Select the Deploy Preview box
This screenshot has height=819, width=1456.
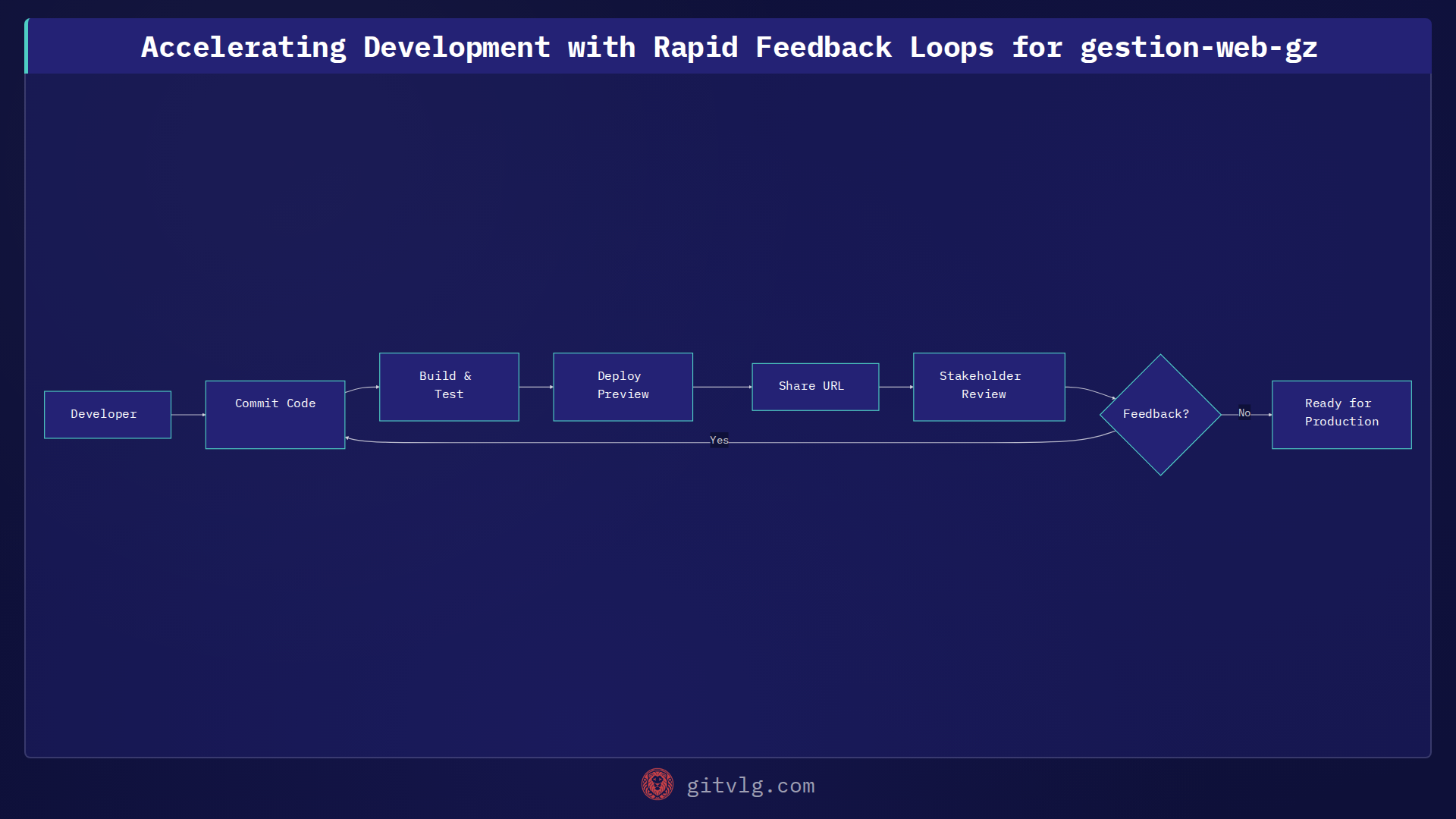click(x=623, y=387)
